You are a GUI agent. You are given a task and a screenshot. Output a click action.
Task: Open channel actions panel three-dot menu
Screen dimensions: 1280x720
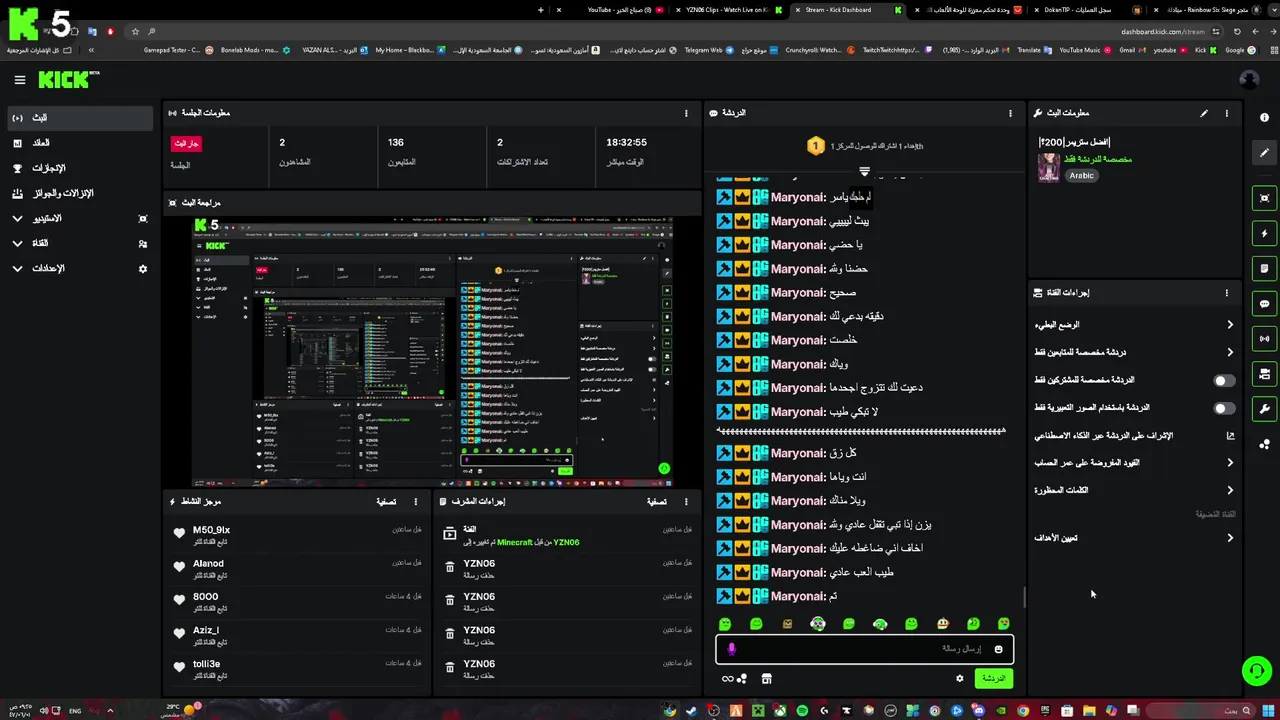1227,293
